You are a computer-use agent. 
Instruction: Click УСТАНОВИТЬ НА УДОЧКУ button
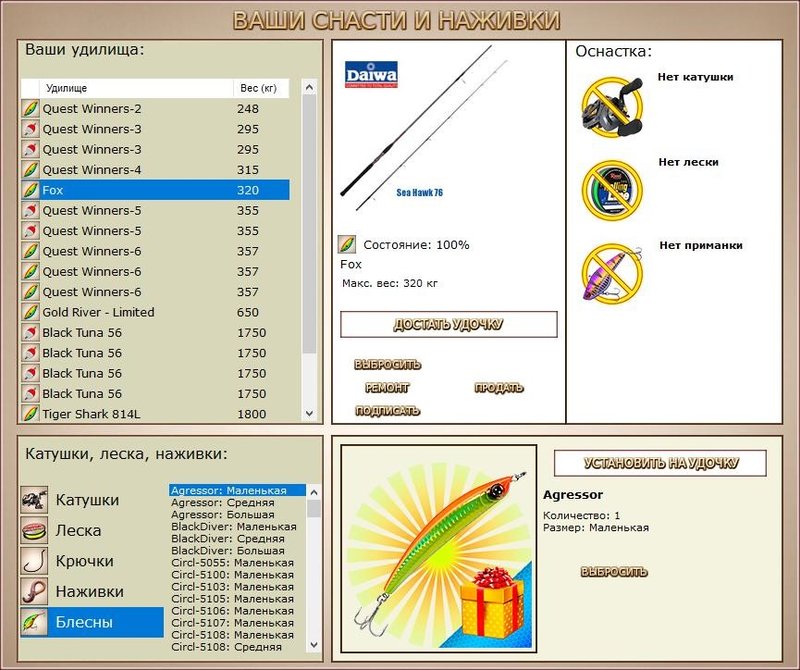[660, 463]
